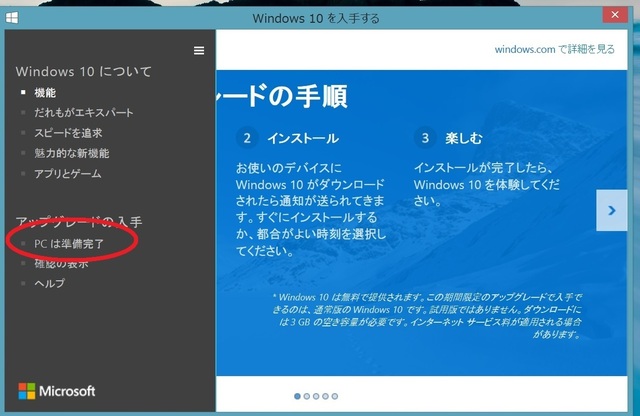The height and width of the screenshot is (416, 640).
Task: Select だれもがエキスパート menu item
Action: coord(84,112)
